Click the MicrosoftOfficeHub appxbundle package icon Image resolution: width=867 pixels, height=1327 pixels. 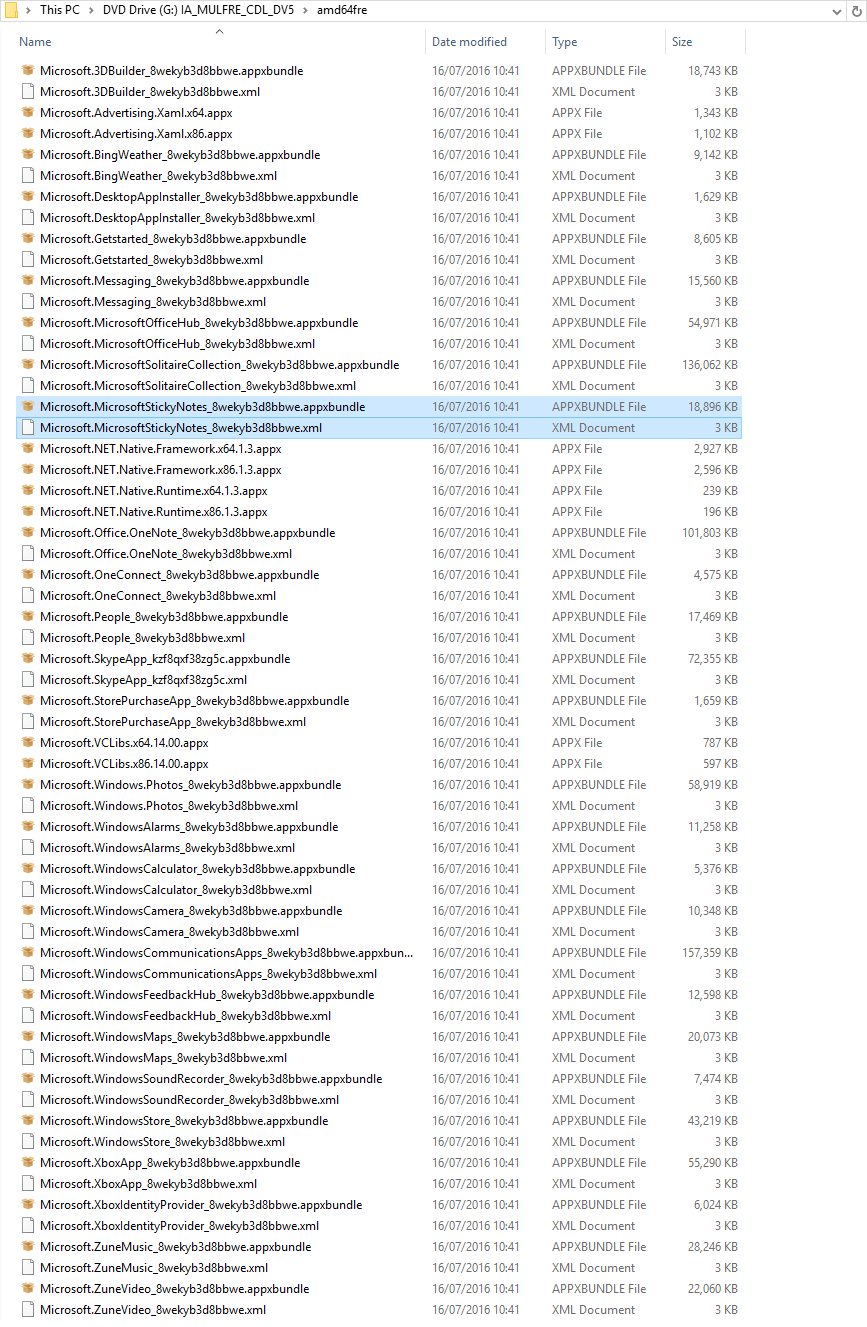[x=28, y=323]
